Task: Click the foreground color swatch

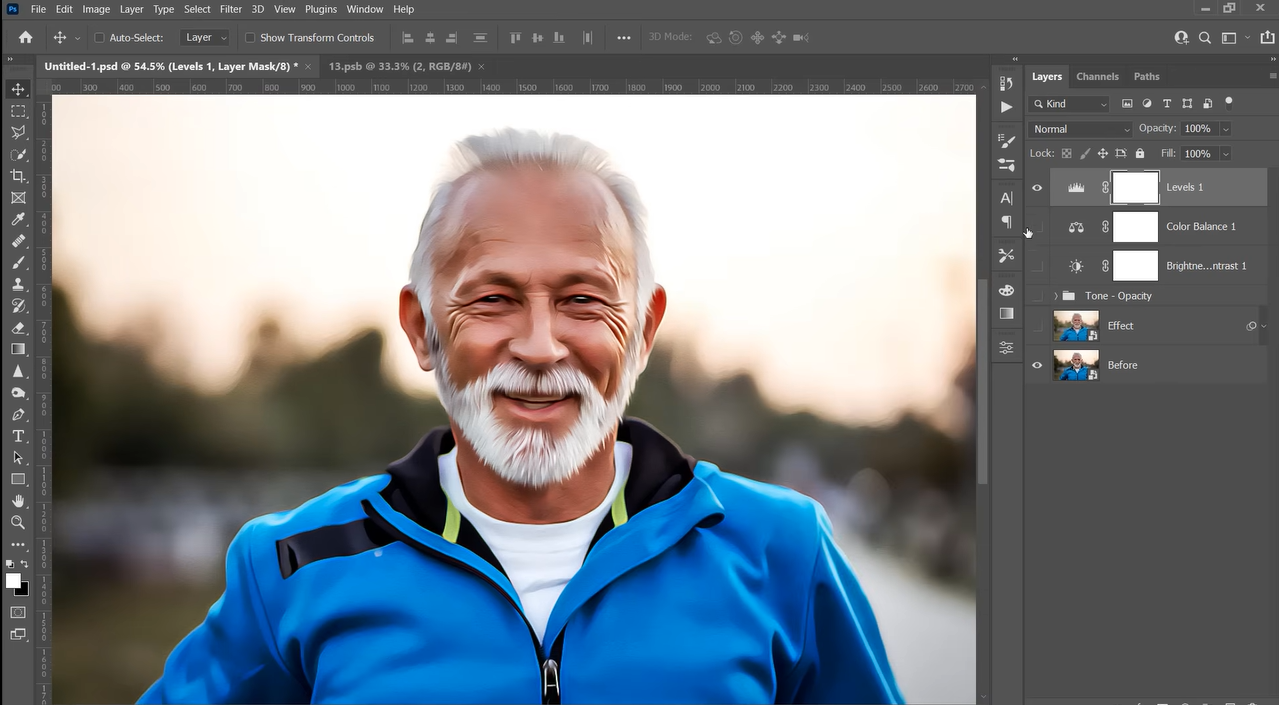Action: pyautogui.click(x=13, y=578)
